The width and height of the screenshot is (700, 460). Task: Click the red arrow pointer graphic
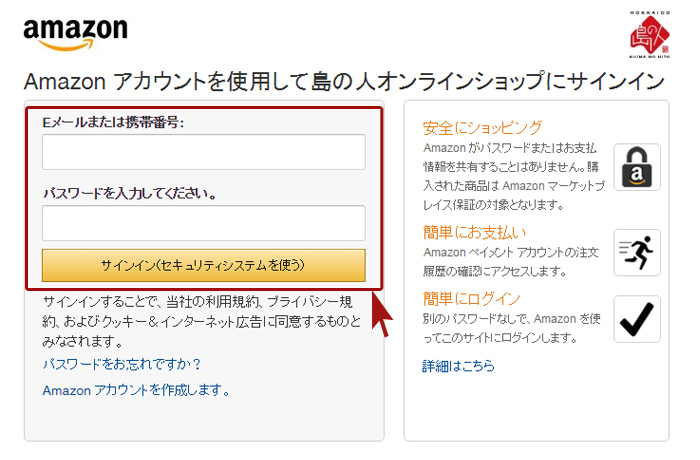[x=382, y=314]
